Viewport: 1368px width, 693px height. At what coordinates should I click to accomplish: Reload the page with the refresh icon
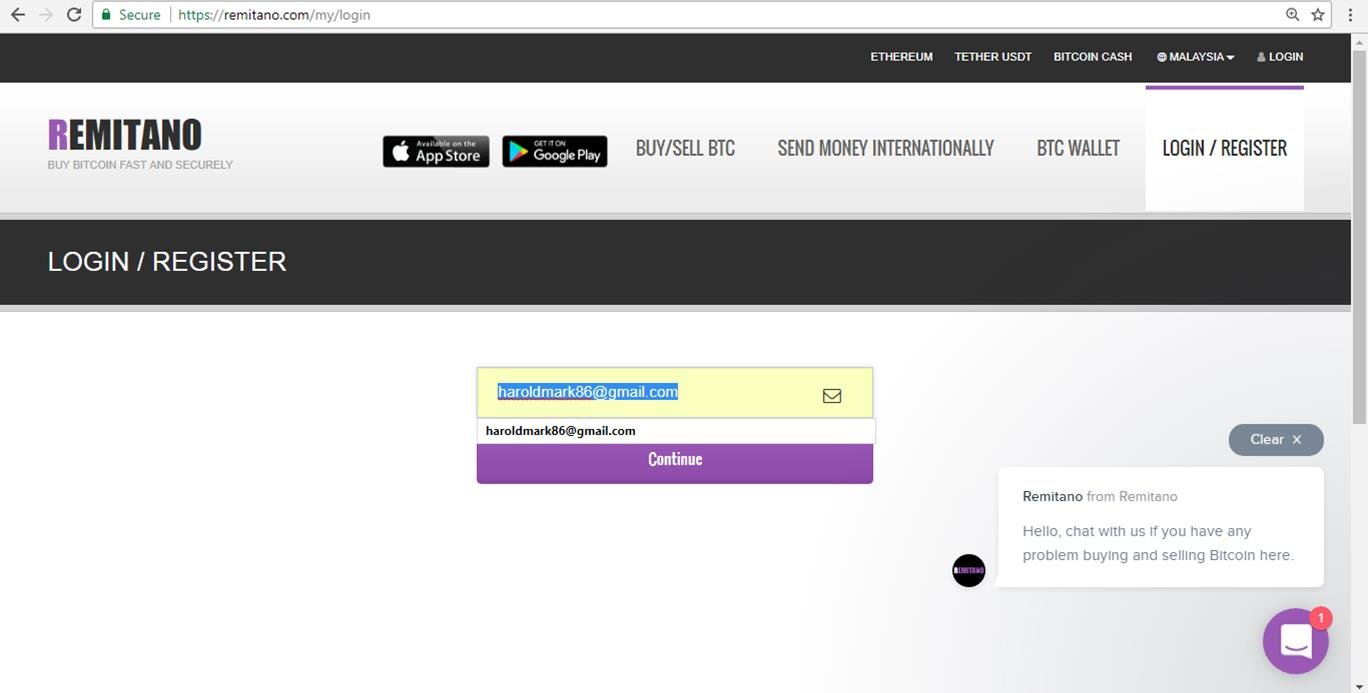click(x=73, y=15)
